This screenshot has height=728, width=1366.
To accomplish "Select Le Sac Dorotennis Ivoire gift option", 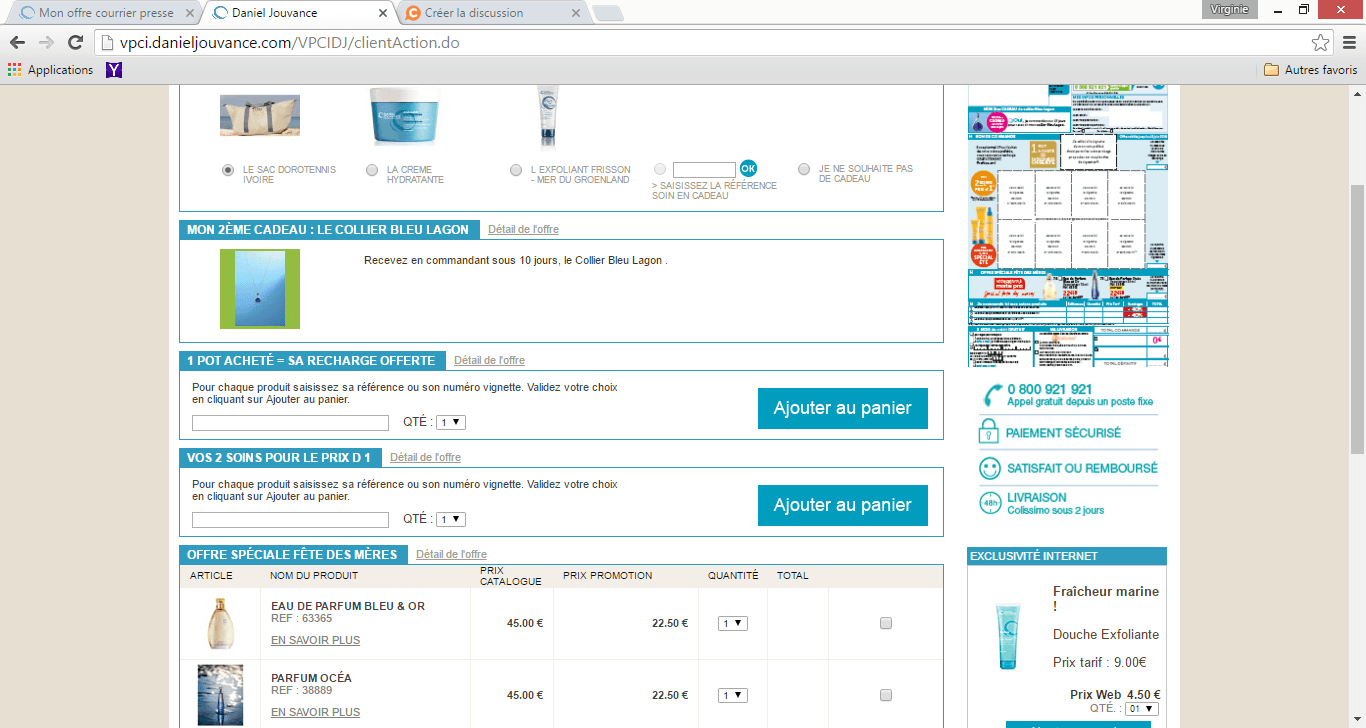I will (228, 170).
